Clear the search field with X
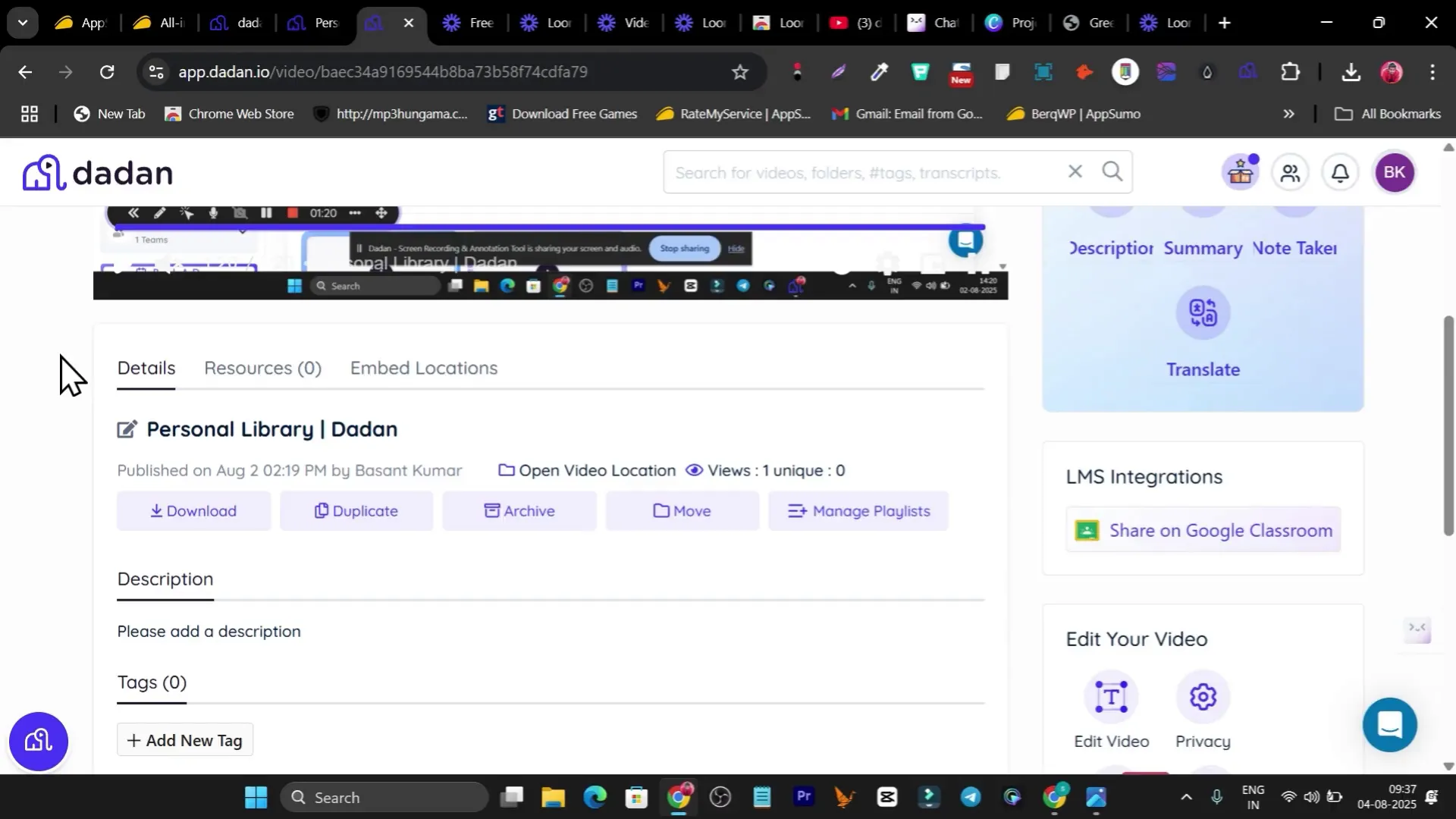The height and width of the screenshot is (819, 1456). pos(1075,171)
